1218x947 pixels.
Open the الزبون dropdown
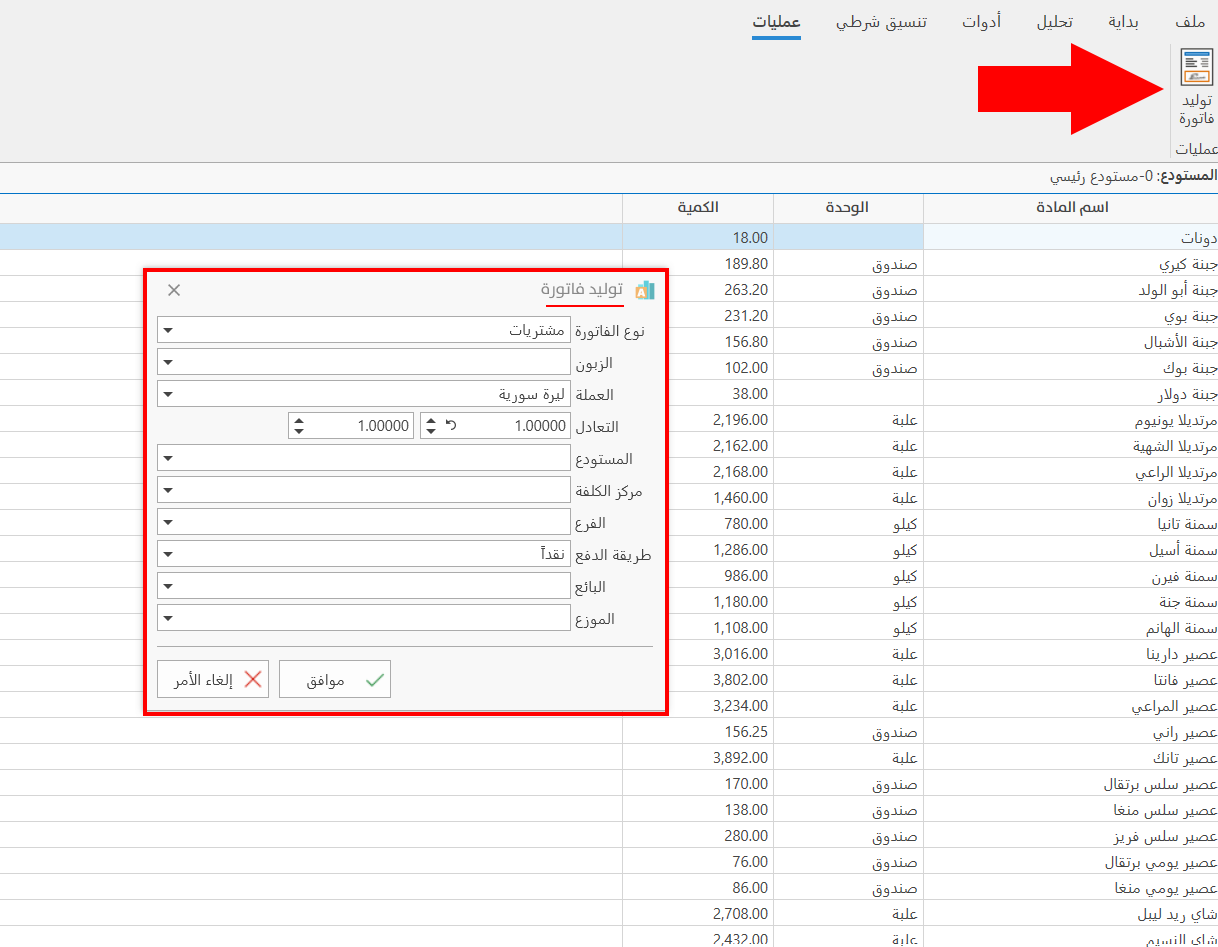click(170, 362)
